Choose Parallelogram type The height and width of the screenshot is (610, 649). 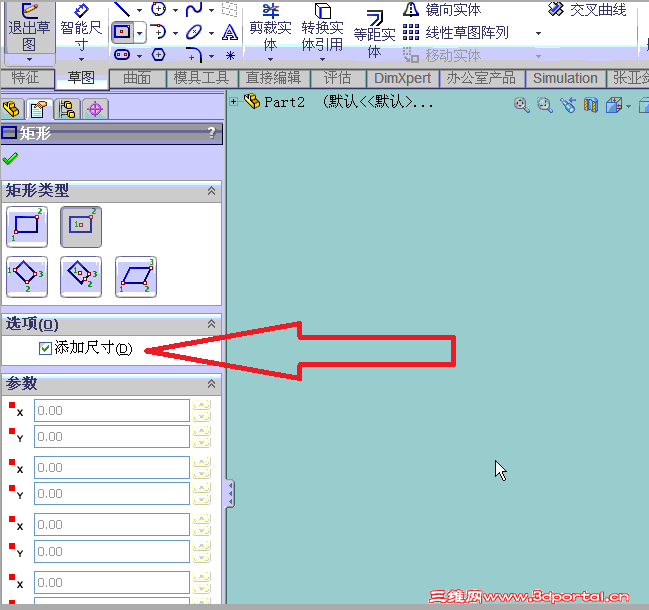click(136, 276)
